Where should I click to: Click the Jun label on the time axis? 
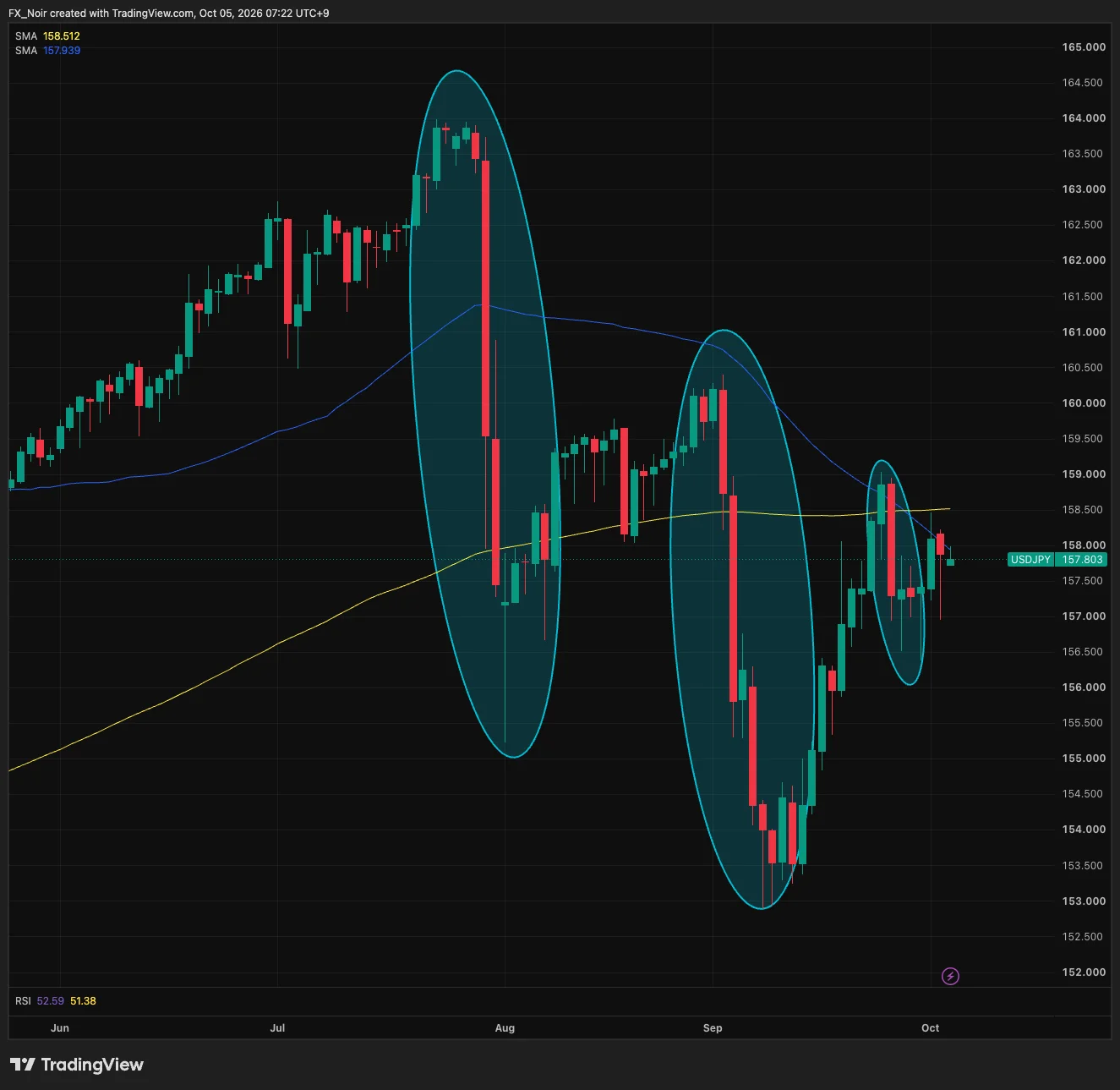pos(60,1028)
